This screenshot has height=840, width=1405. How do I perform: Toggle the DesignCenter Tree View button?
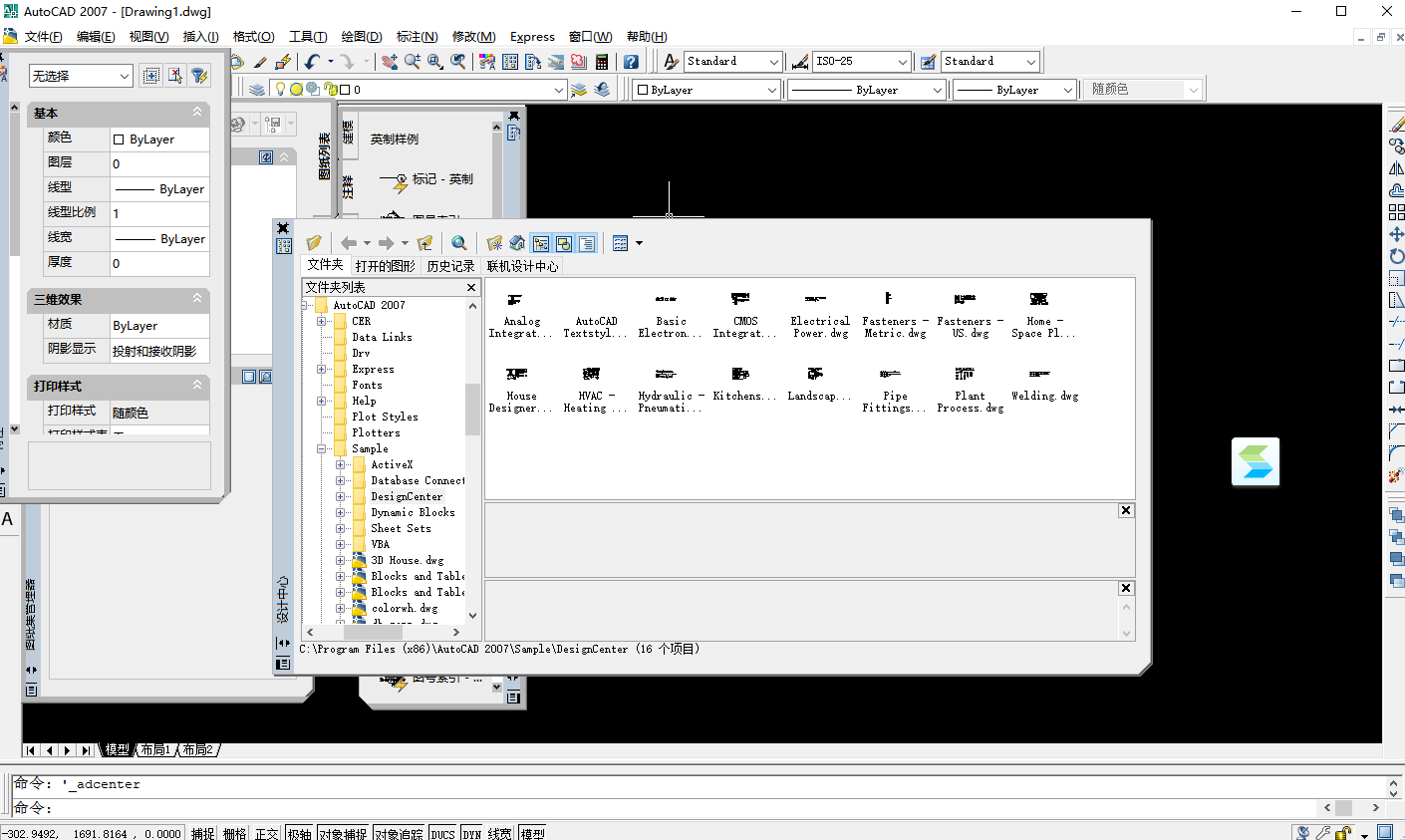click(541, 243)
